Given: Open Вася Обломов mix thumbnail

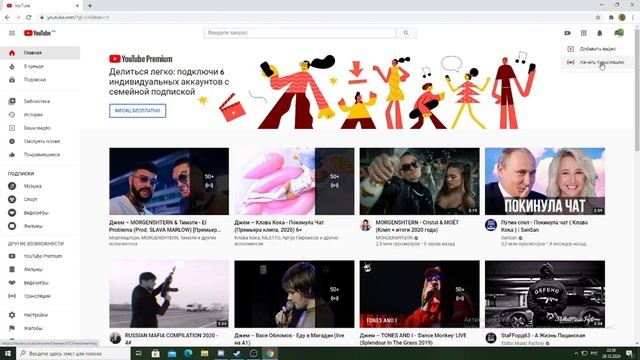Looking at the screenshot, I should click(294, 294).
